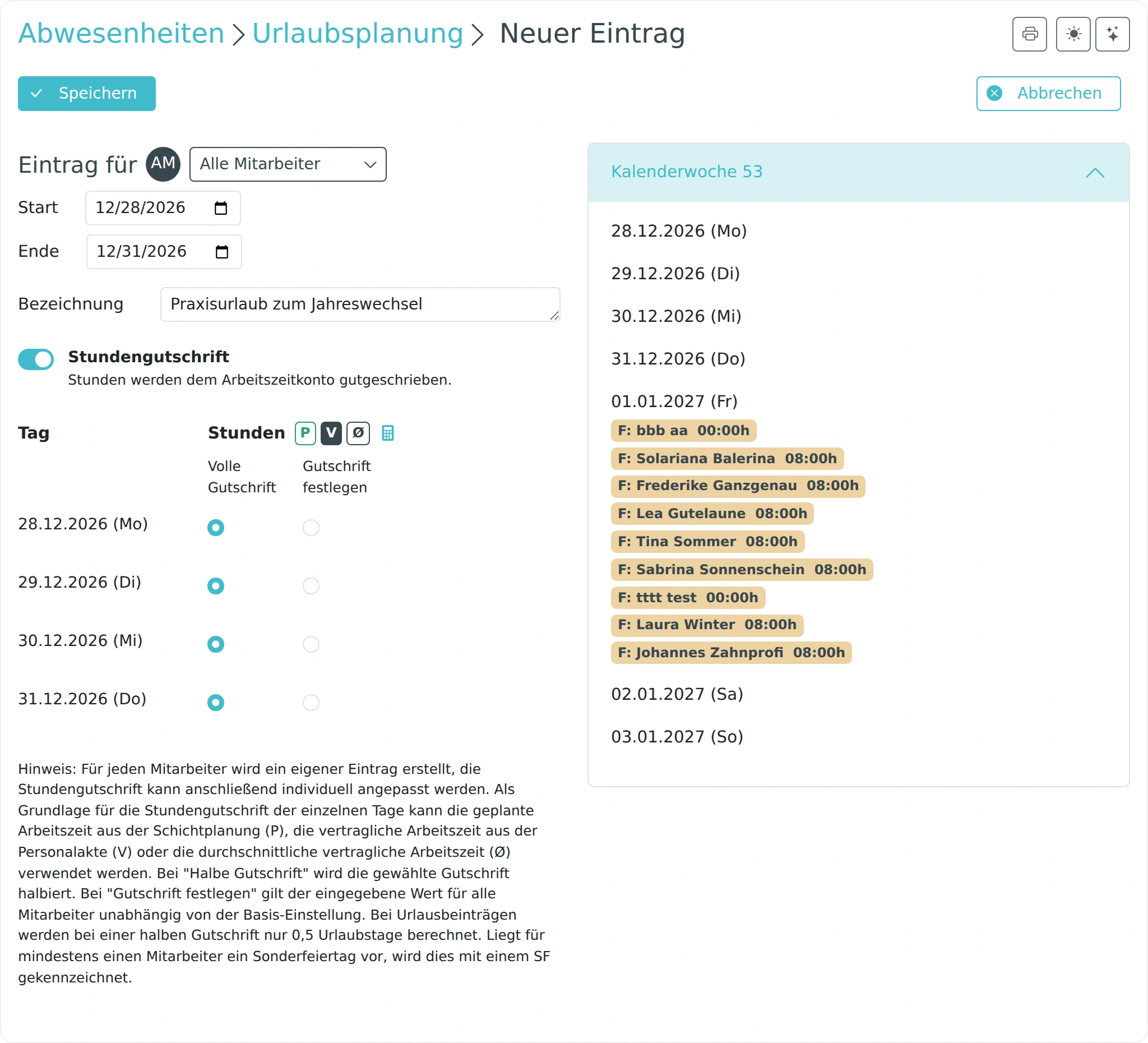Click the Bezeichnung text field

click(360, 304)
